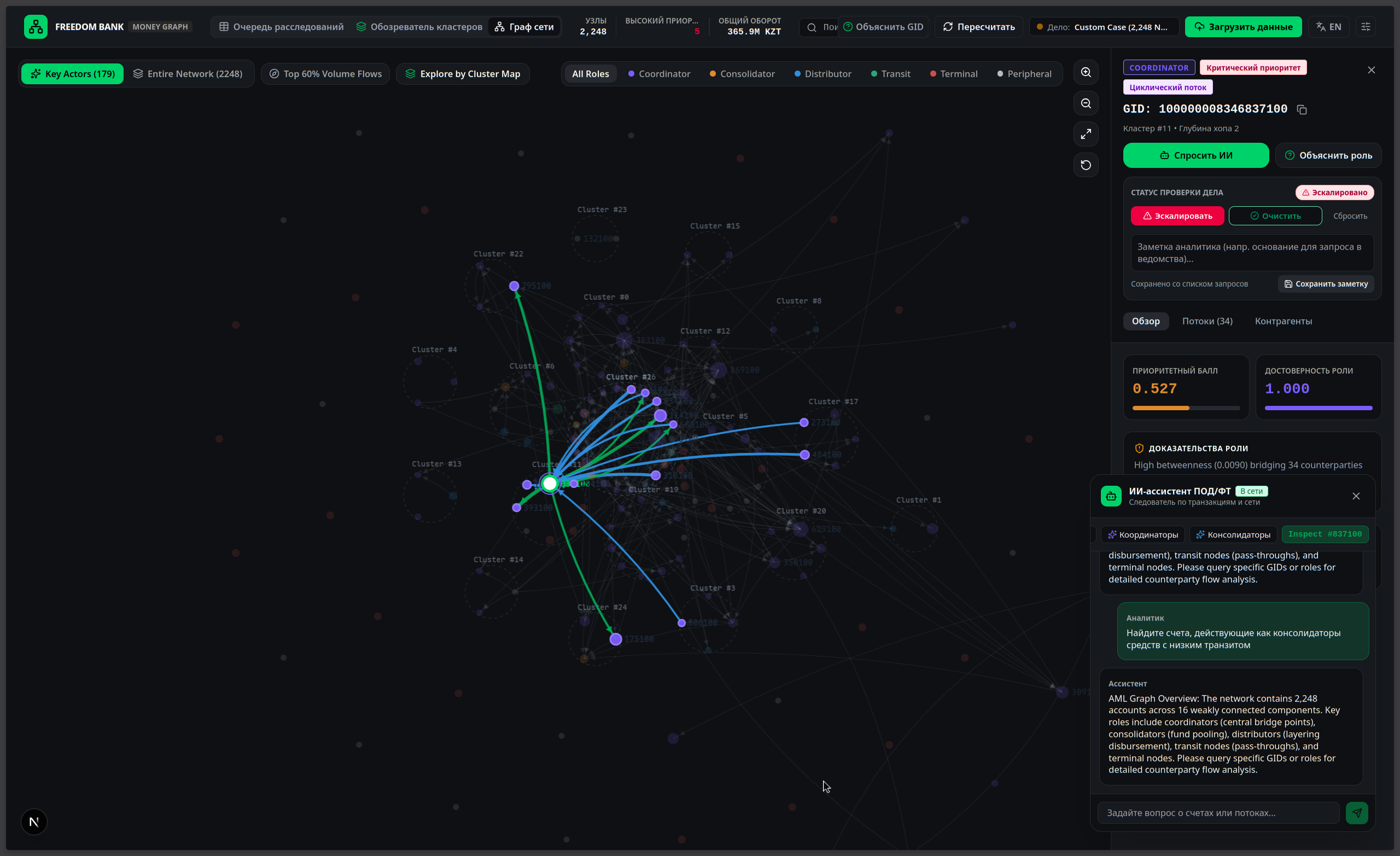Viewport: 1400px width, 856px height.
Task: Click the Эскалировать button
Action: [1177, 216]
